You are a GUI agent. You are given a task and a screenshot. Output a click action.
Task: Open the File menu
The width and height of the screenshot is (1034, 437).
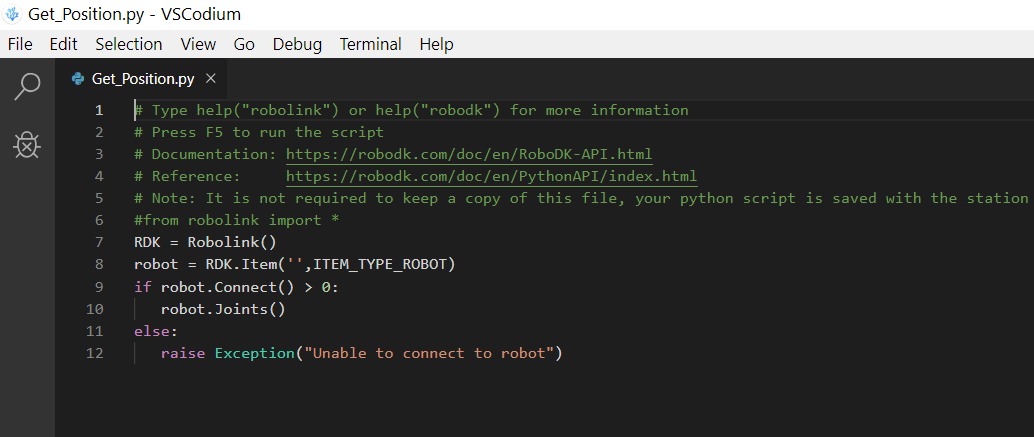[x=20, y=44]
